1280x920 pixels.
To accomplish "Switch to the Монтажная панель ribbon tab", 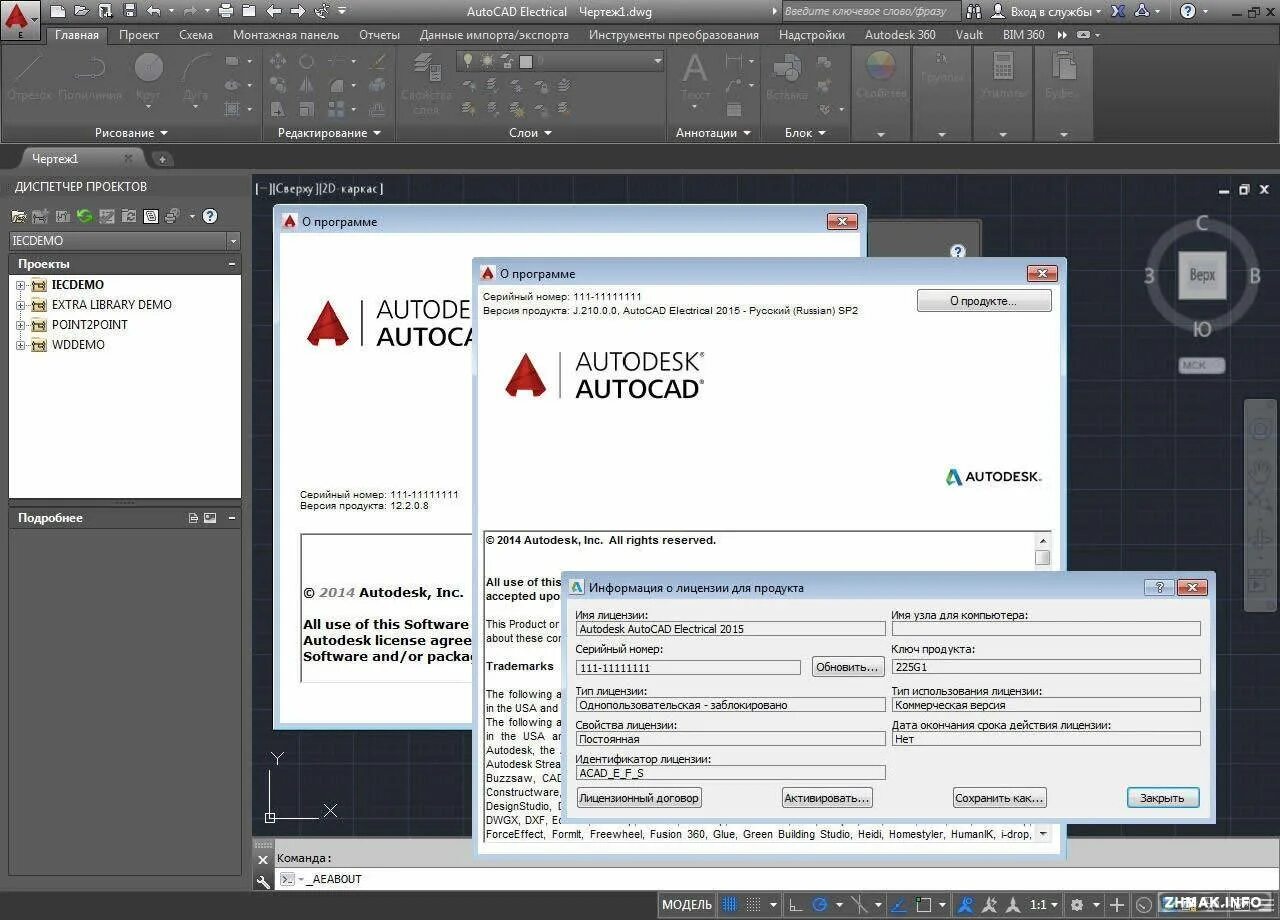I will [286, 35].
